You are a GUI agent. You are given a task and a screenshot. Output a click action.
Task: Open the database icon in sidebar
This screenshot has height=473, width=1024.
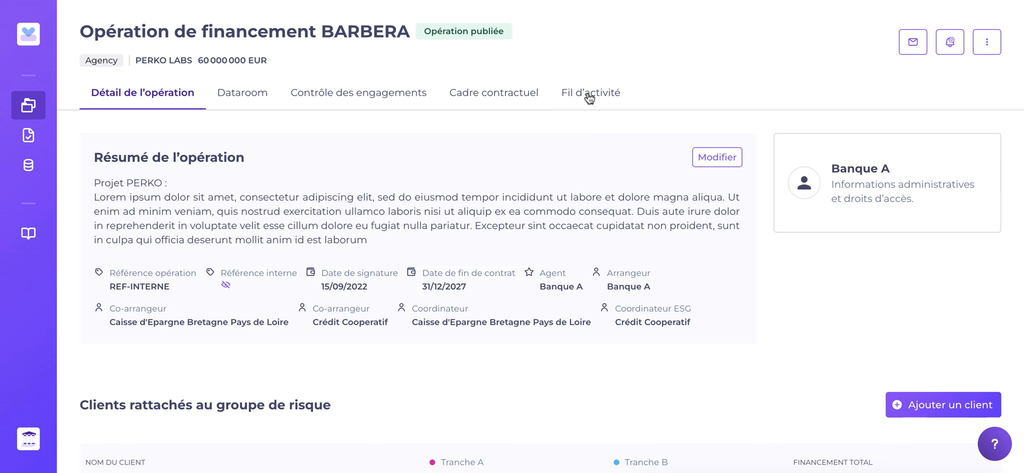click(x=28, y=165)
